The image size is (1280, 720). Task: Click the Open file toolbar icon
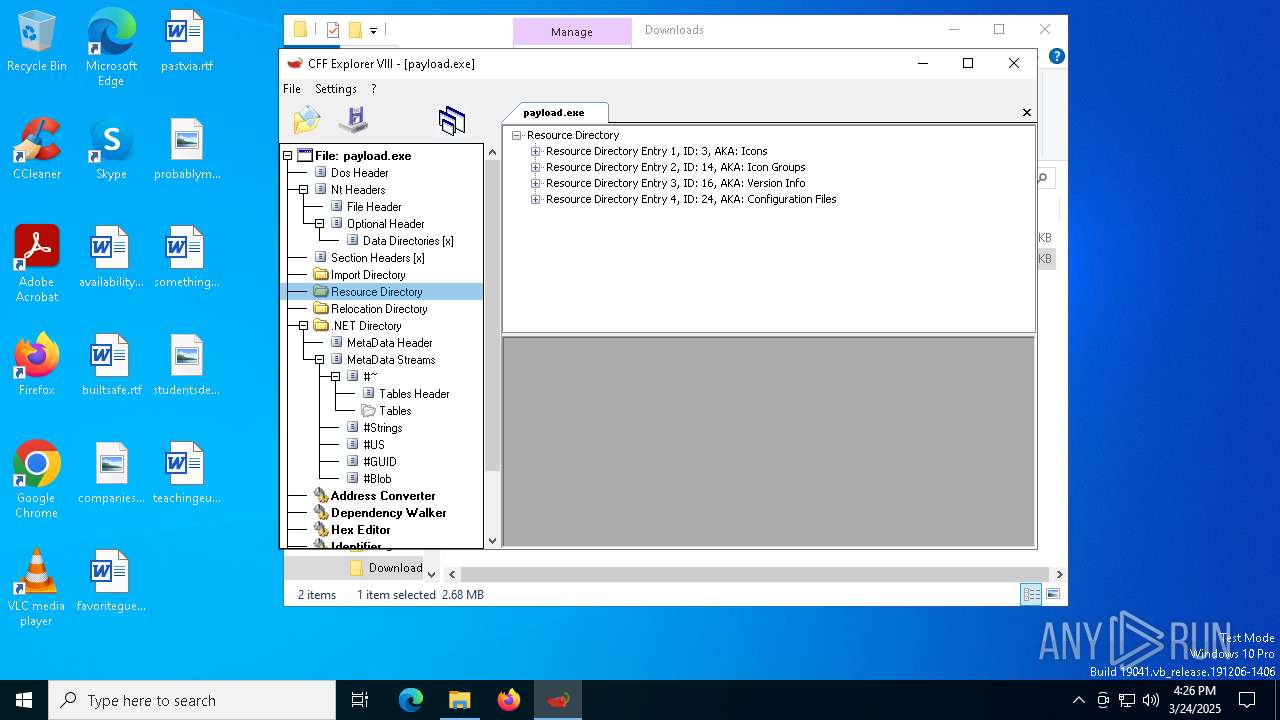click(x=307, y=120)
